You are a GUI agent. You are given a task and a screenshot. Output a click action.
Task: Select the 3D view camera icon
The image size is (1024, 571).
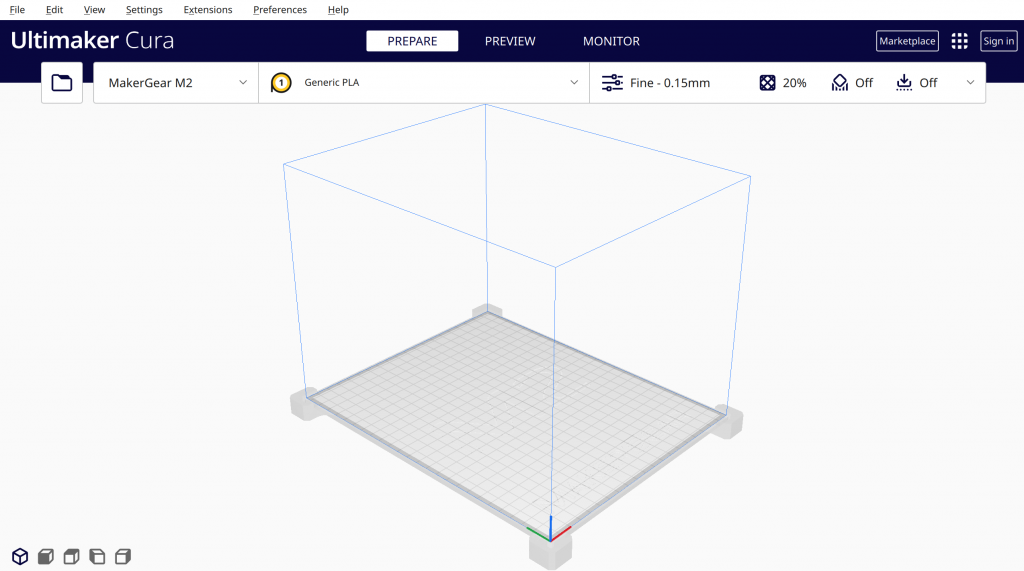[20, 557]
